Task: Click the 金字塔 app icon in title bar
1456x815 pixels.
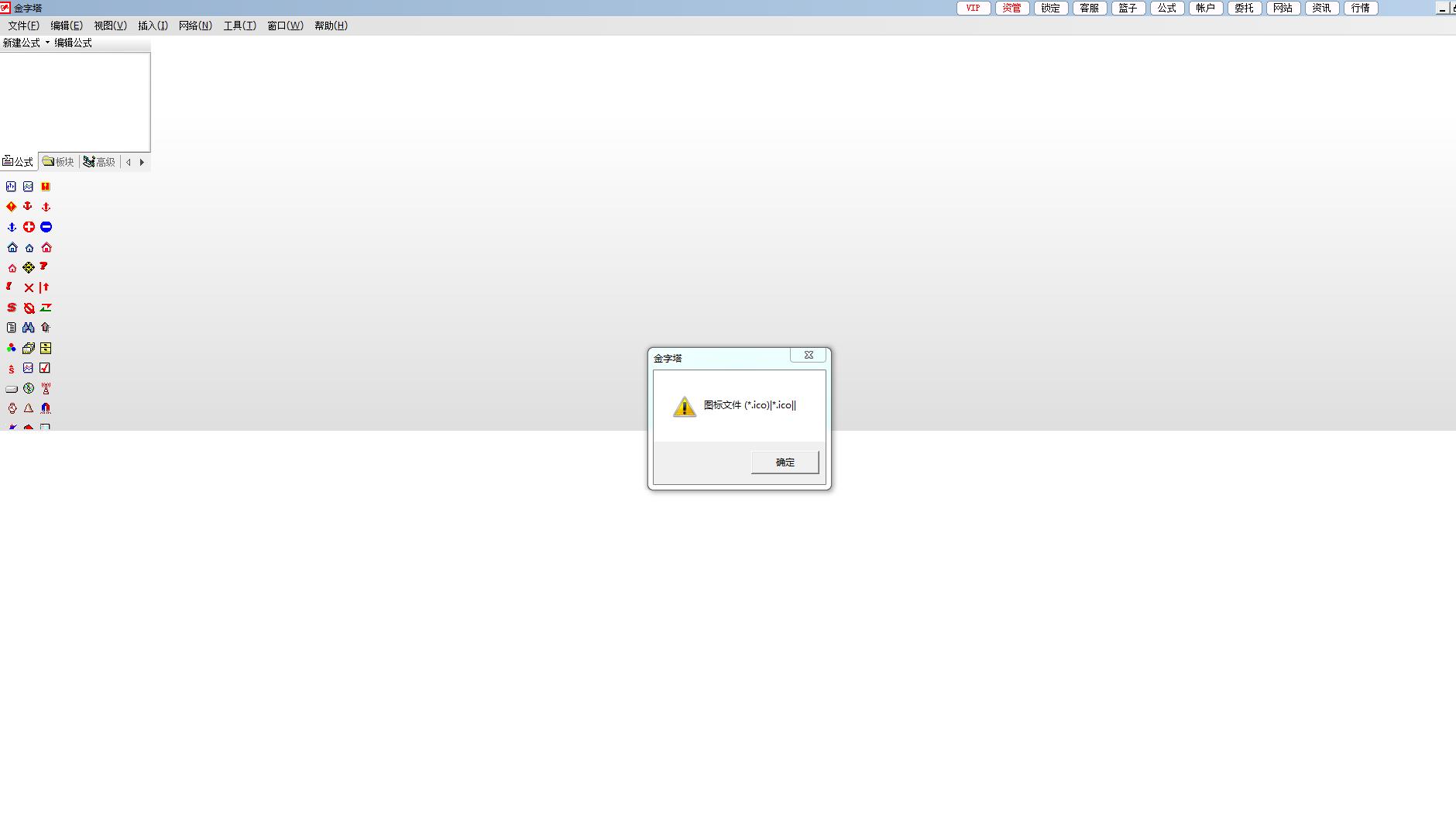Action: (5, 8)
